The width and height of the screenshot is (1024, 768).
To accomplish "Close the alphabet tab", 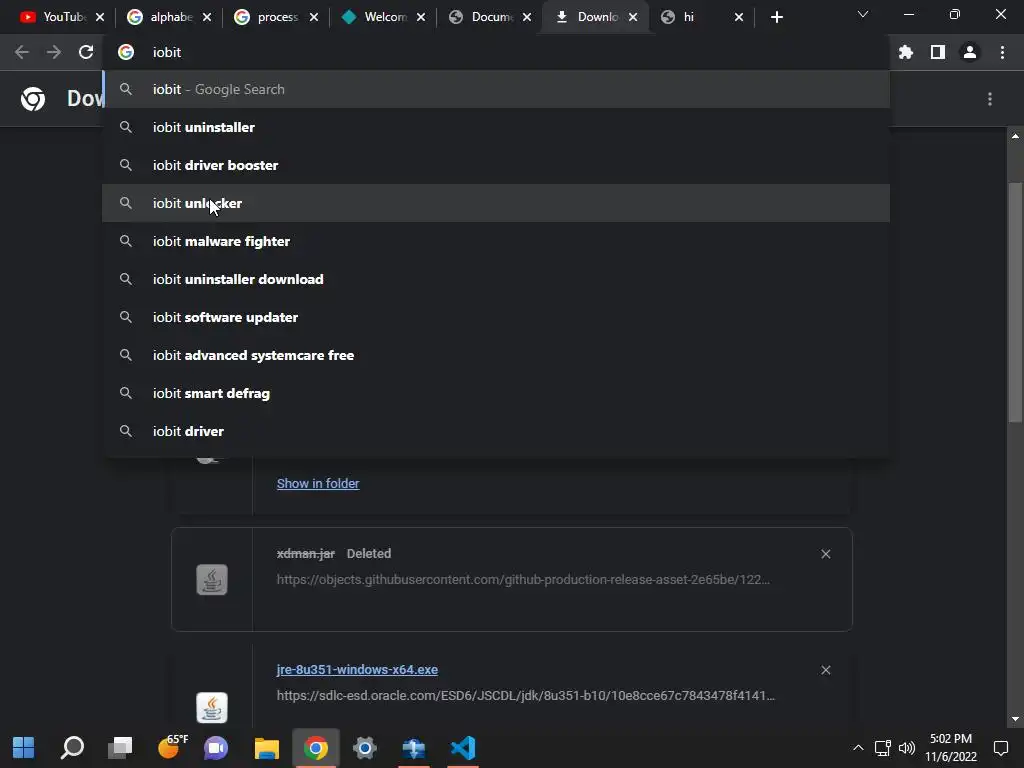I will pyautogui.click(x=207, y=17).
